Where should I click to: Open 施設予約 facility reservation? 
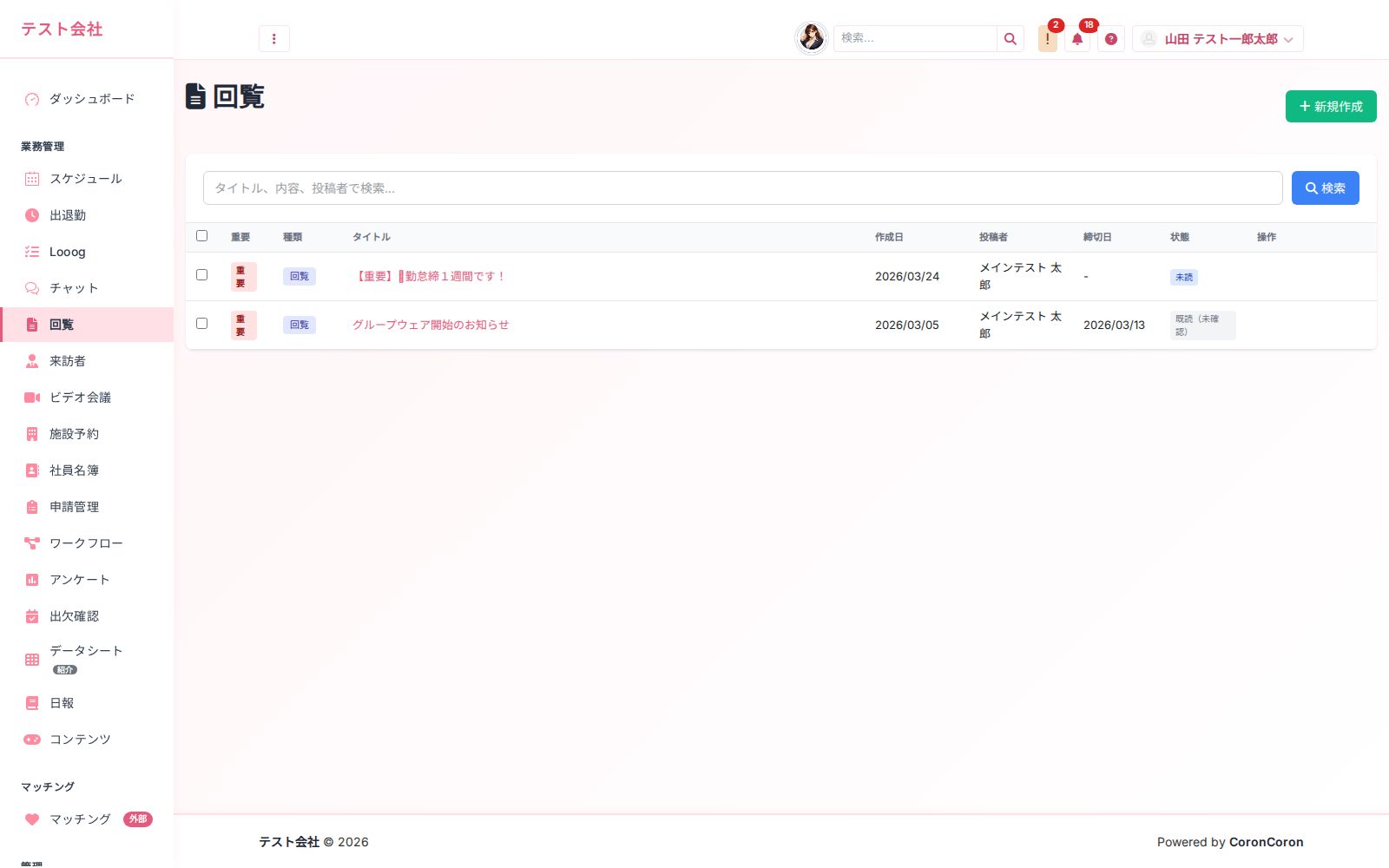(x=87, y=434)
